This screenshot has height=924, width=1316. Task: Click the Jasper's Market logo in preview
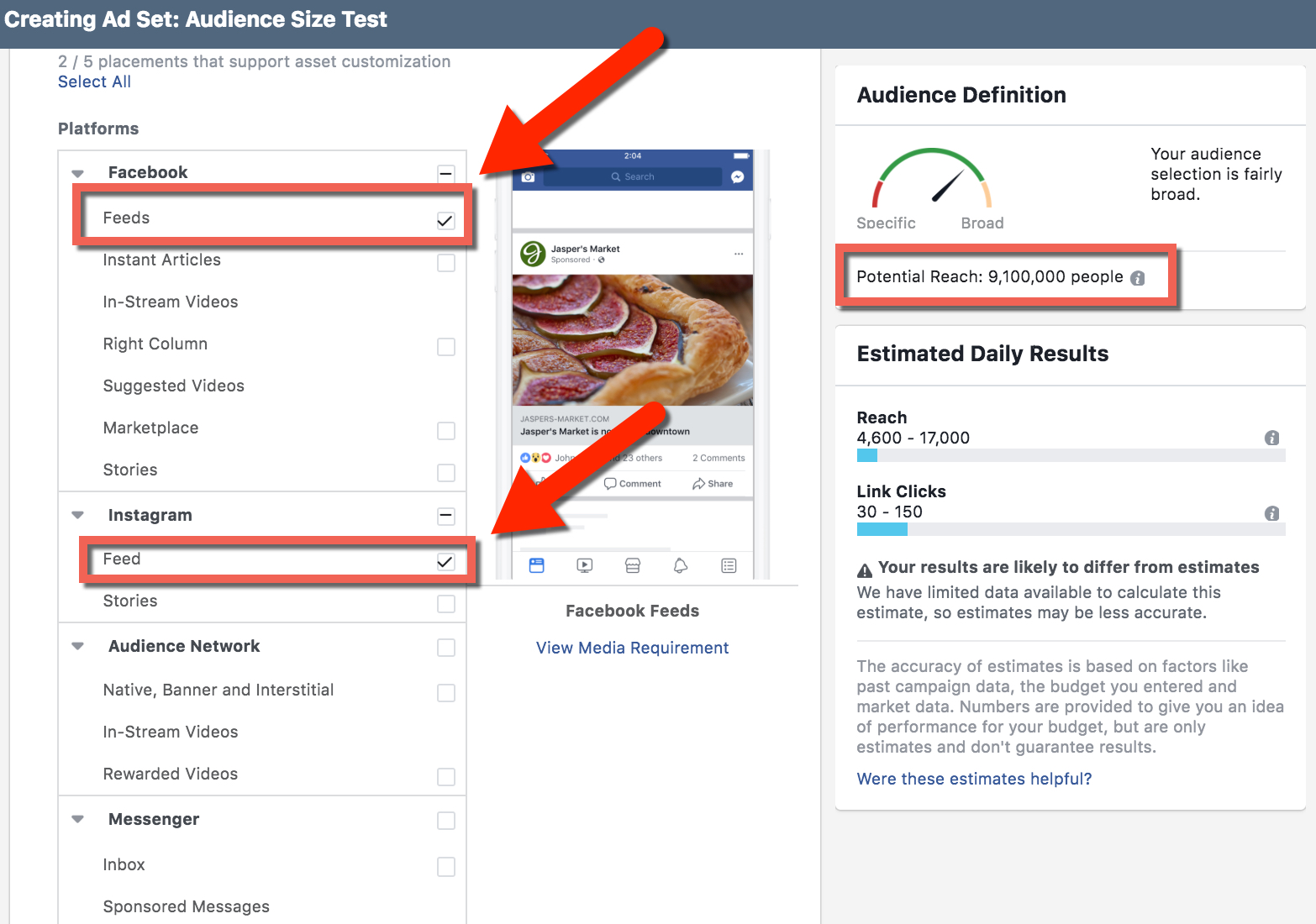click(533, 253)
